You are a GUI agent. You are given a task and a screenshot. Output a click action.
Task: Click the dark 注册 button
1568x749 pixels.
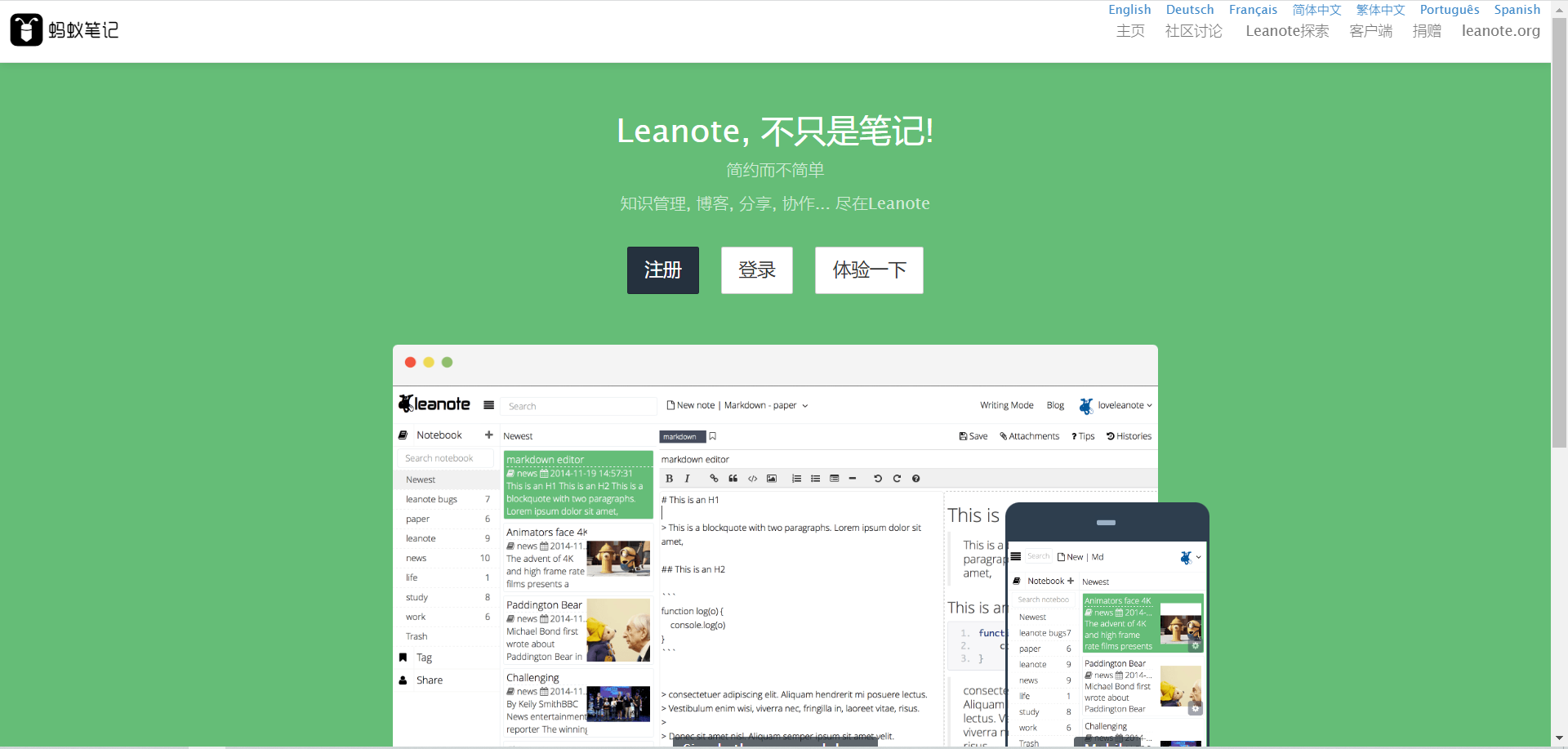[663, 270]
